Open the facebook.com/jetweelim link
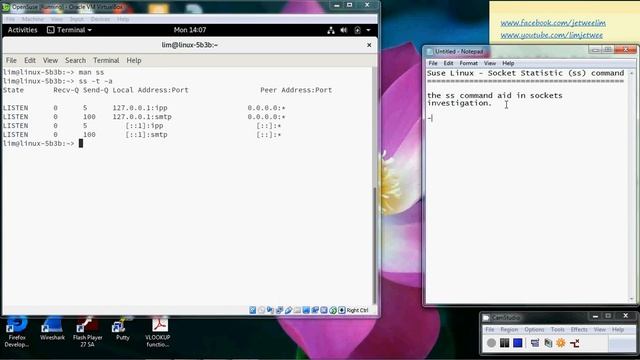The width and height of the screenshot is (640, 360). pos(553,23)
